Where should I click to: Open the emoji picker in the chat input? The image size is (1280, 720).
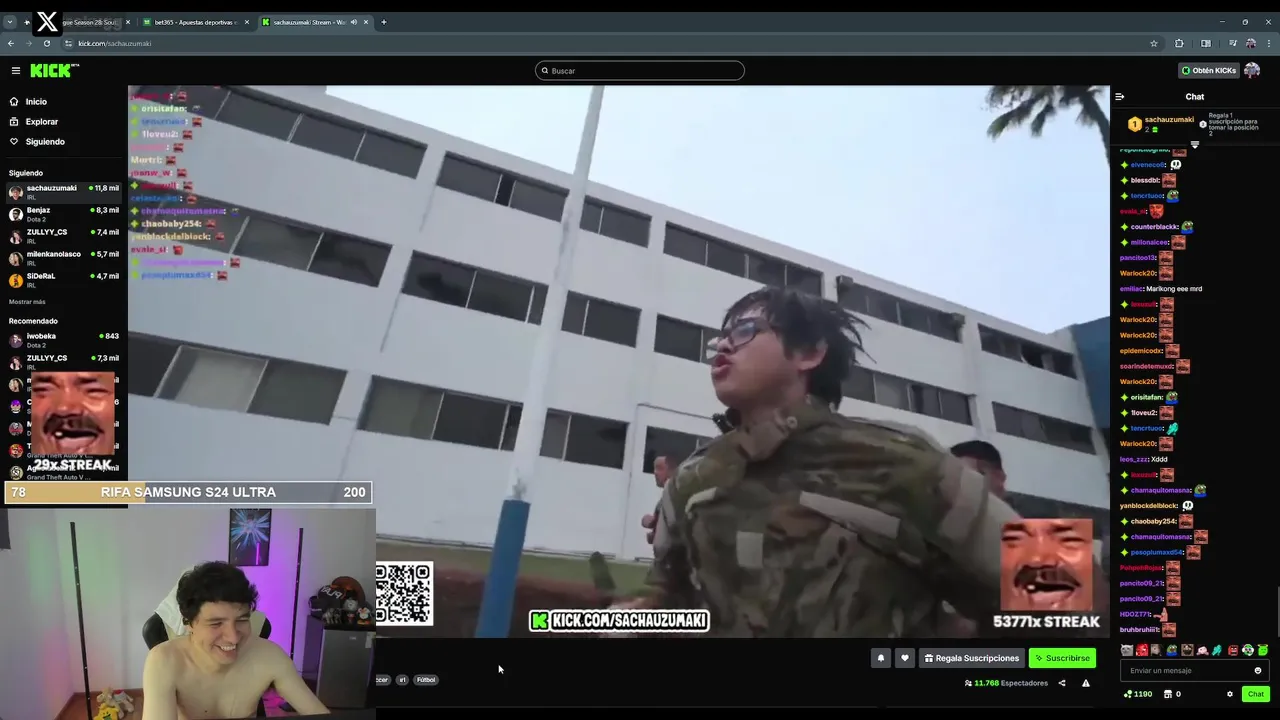point(1258,670)
